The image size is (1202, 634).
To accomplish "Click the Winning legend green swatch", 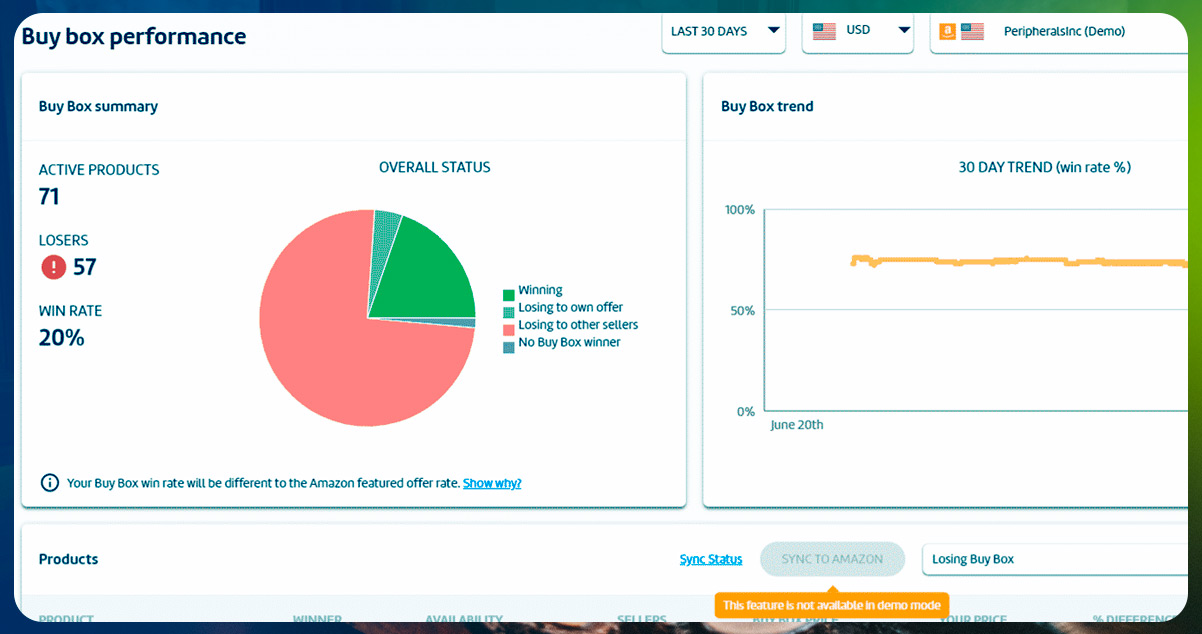I will click(x=509, y=295).
